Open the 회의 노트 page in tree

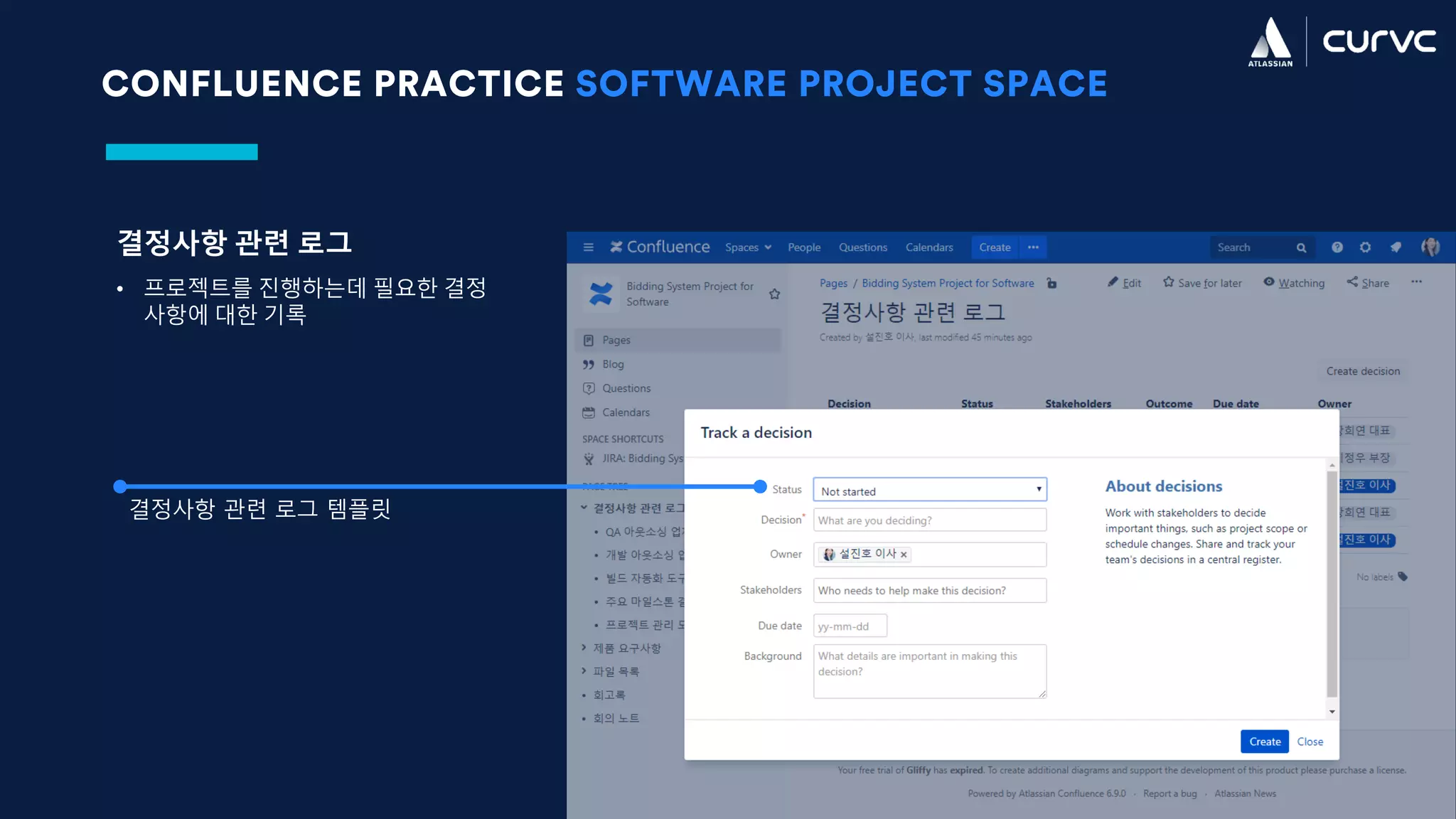(x=616, y=718)
